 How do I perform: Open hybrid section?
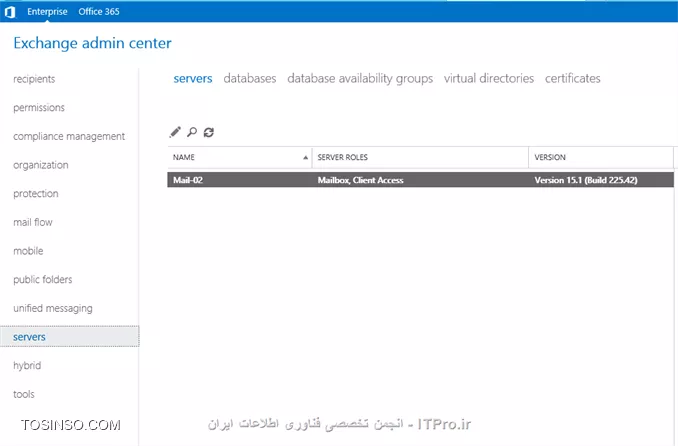click(x=27, y=366)
